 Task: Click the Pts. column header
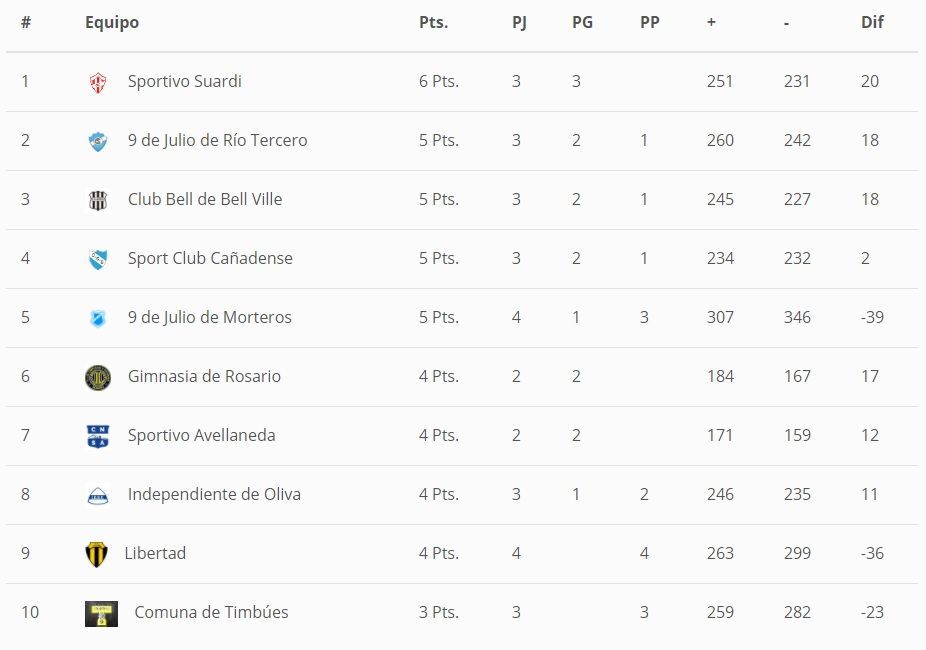433,22
